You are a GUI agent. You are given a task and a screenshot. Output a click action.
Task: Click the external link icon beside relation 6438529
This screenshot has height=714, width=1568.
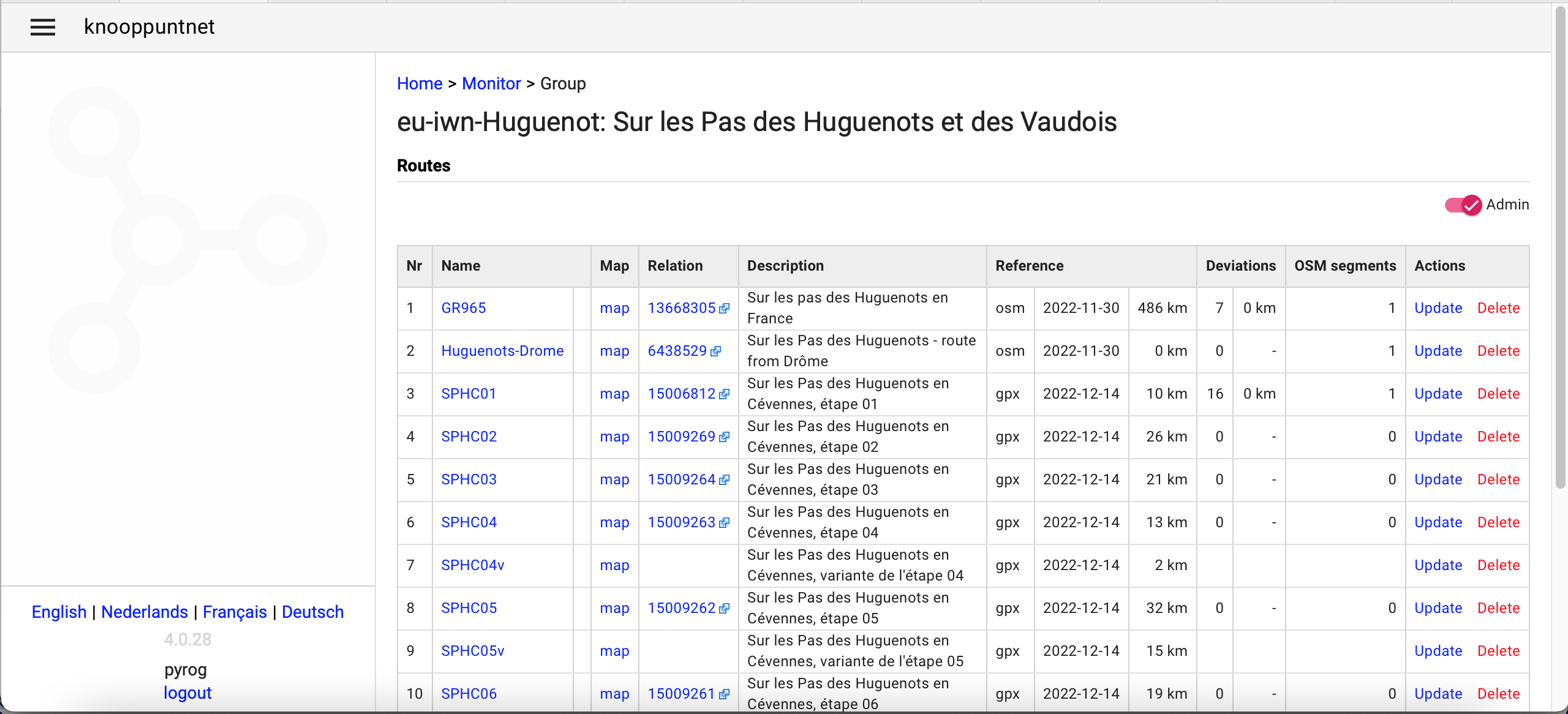(717, 351)
